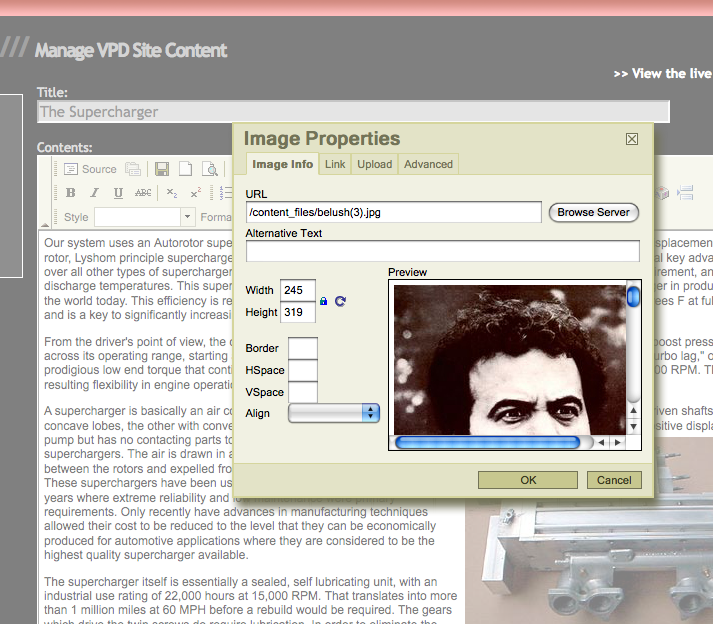Click the numbered list icon
The height and width of the screenshot is (624, 713).
[226, 193]
